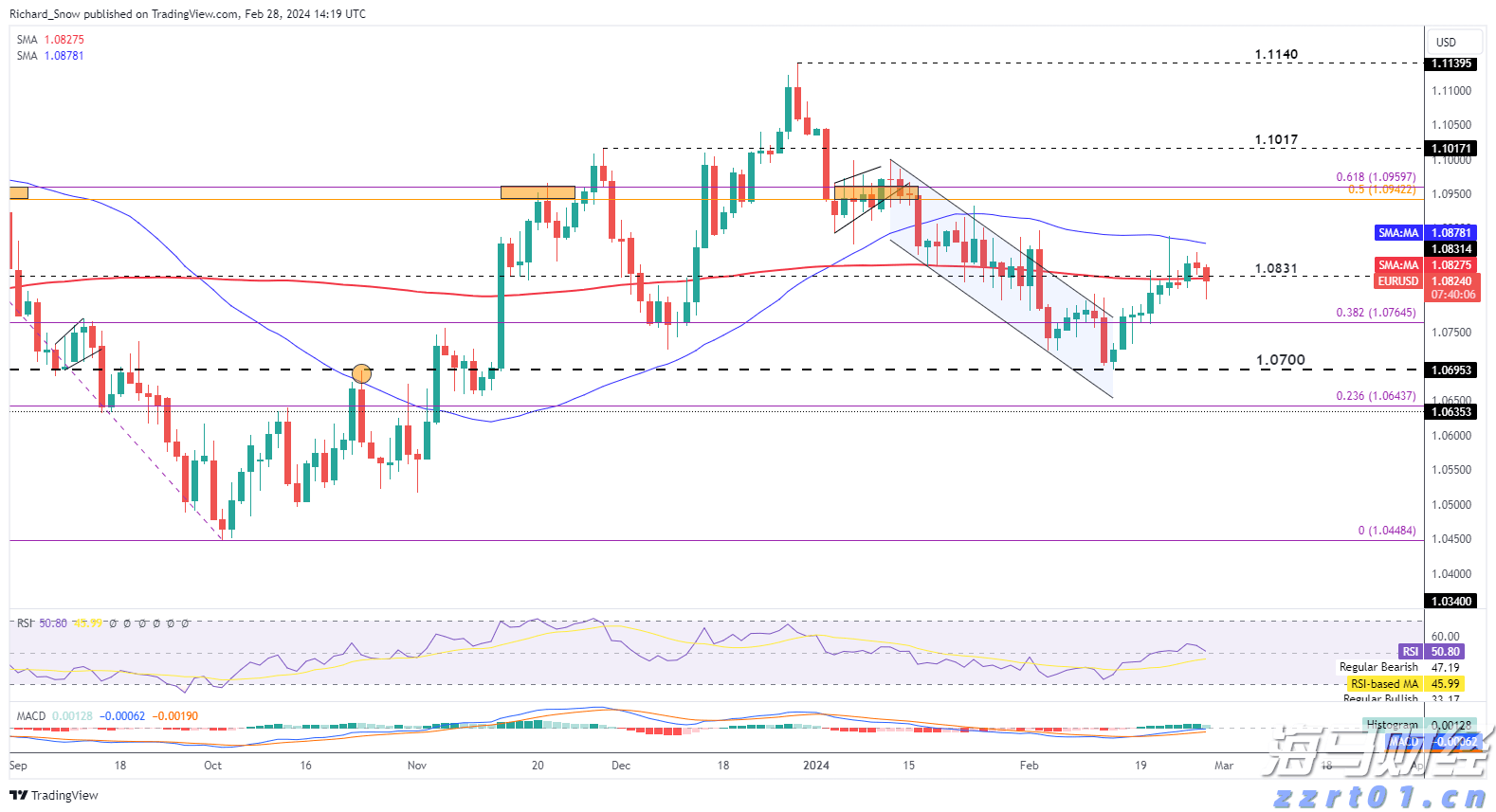
Task: Select the 1.1017 level annotation
Action: [1276, 139]
